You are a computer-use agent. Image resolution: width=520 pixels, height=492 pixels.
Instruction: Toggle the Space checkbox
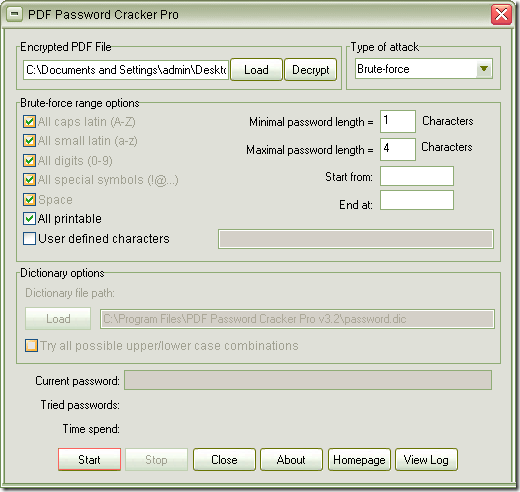pos(29,200)
